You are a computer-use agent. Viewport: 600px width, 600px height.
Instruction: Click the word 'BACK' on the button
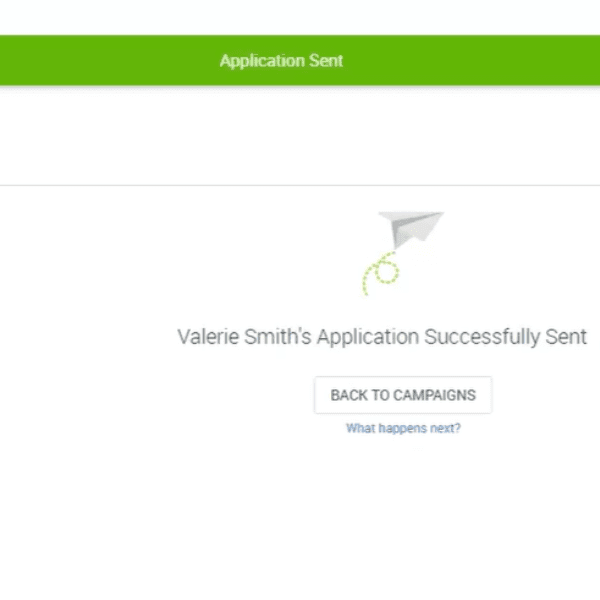[349, 395]
